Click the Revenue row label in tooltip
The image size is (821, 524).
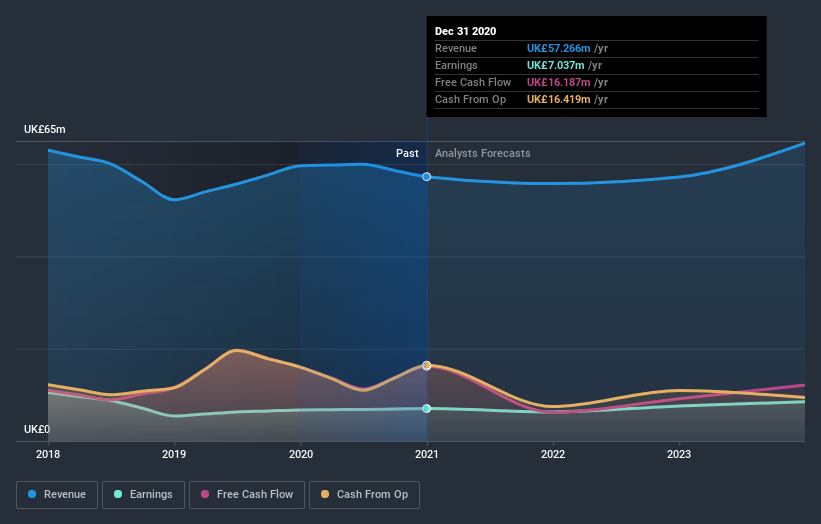456,48
